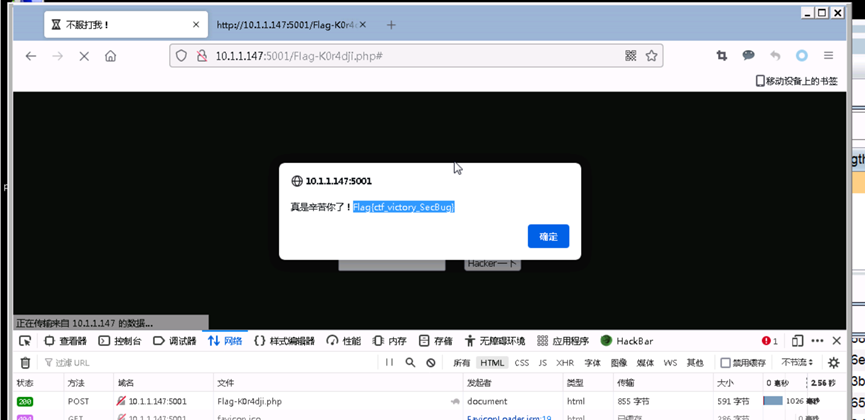This screenshot has width=865, height=420.
Task: Toggle the WS request filter
Action: coord(670,363)
